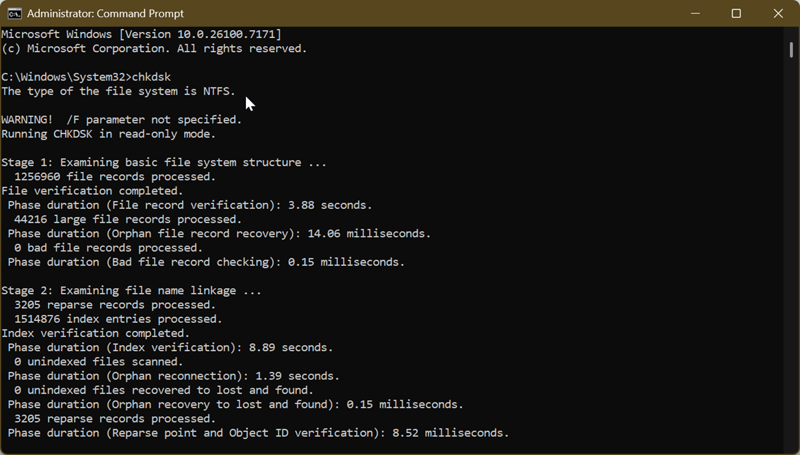Click "Running CHKDSK in read-only mode" line
This screenshot has width=800, height=455.
[x=108, y=134]
